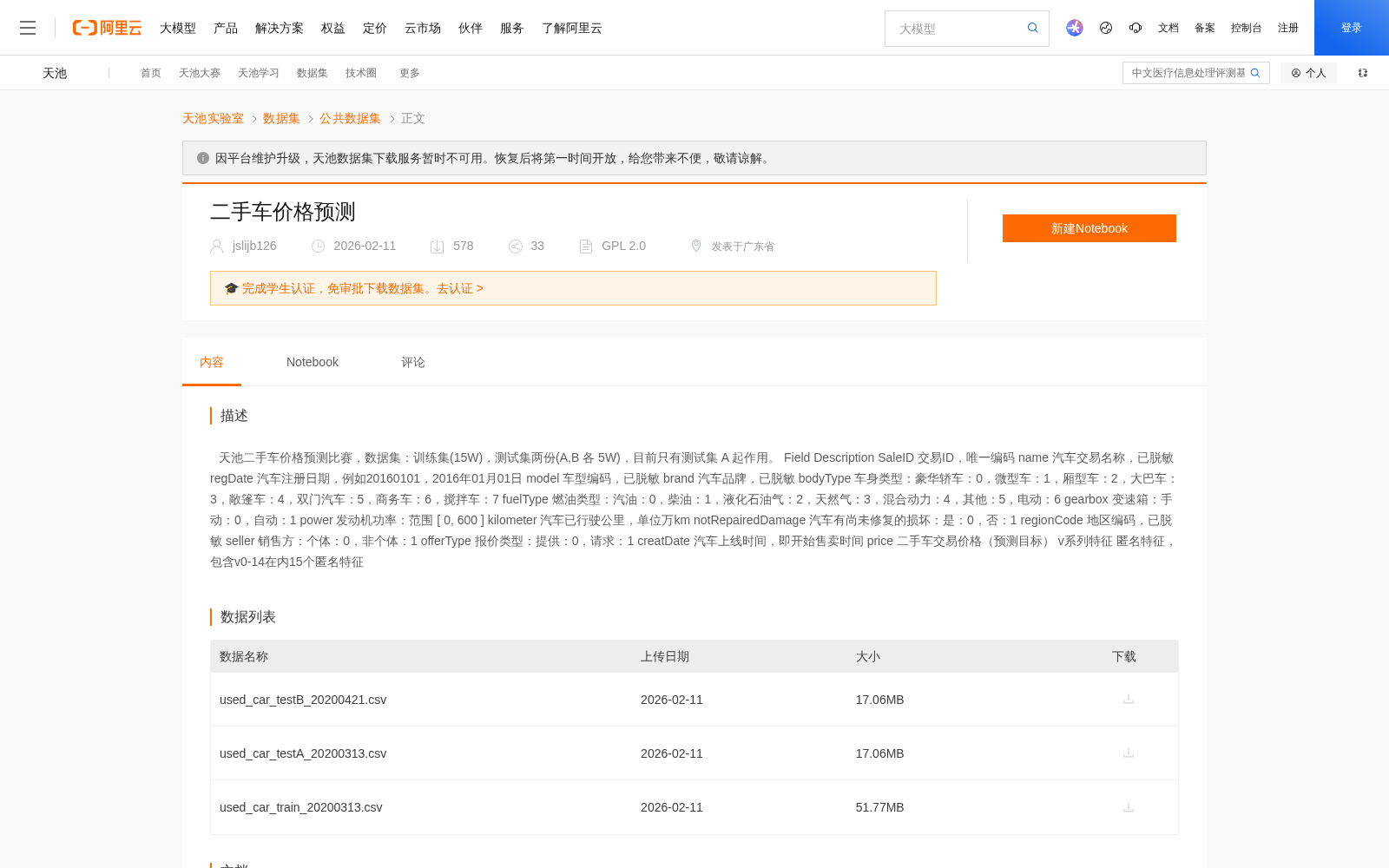Open 产品 menu
The width and height of the screenshot is (1389, 868).
point(226,28)
